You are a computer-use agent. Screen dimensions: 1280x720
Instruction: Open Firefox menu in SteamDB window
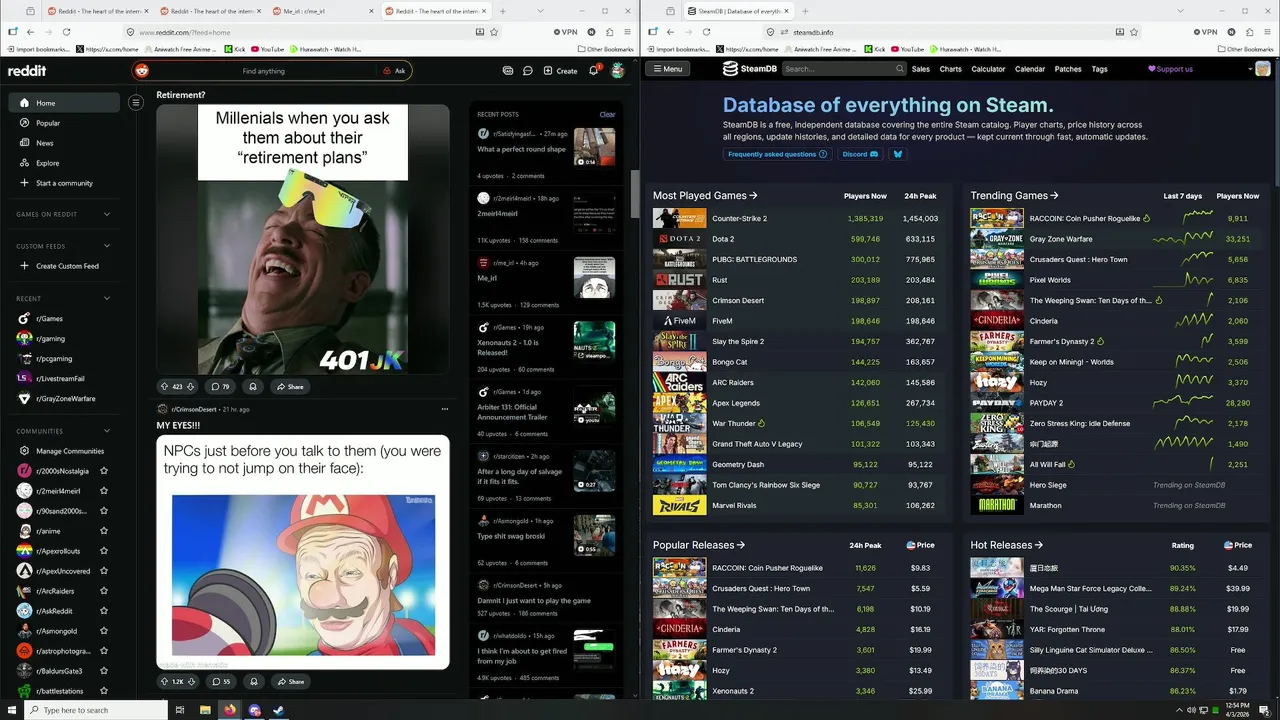[x=1266, y=32]
